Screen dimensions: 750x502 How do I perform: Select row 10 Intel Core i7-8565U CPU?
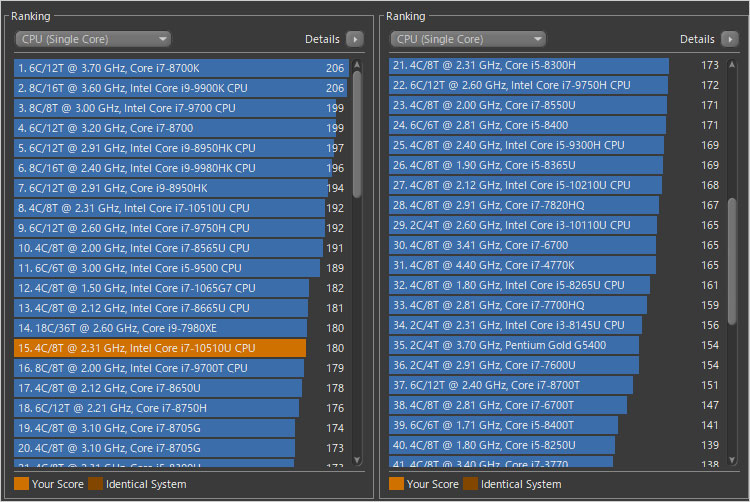pyautogui.click(x=181, y=248)
